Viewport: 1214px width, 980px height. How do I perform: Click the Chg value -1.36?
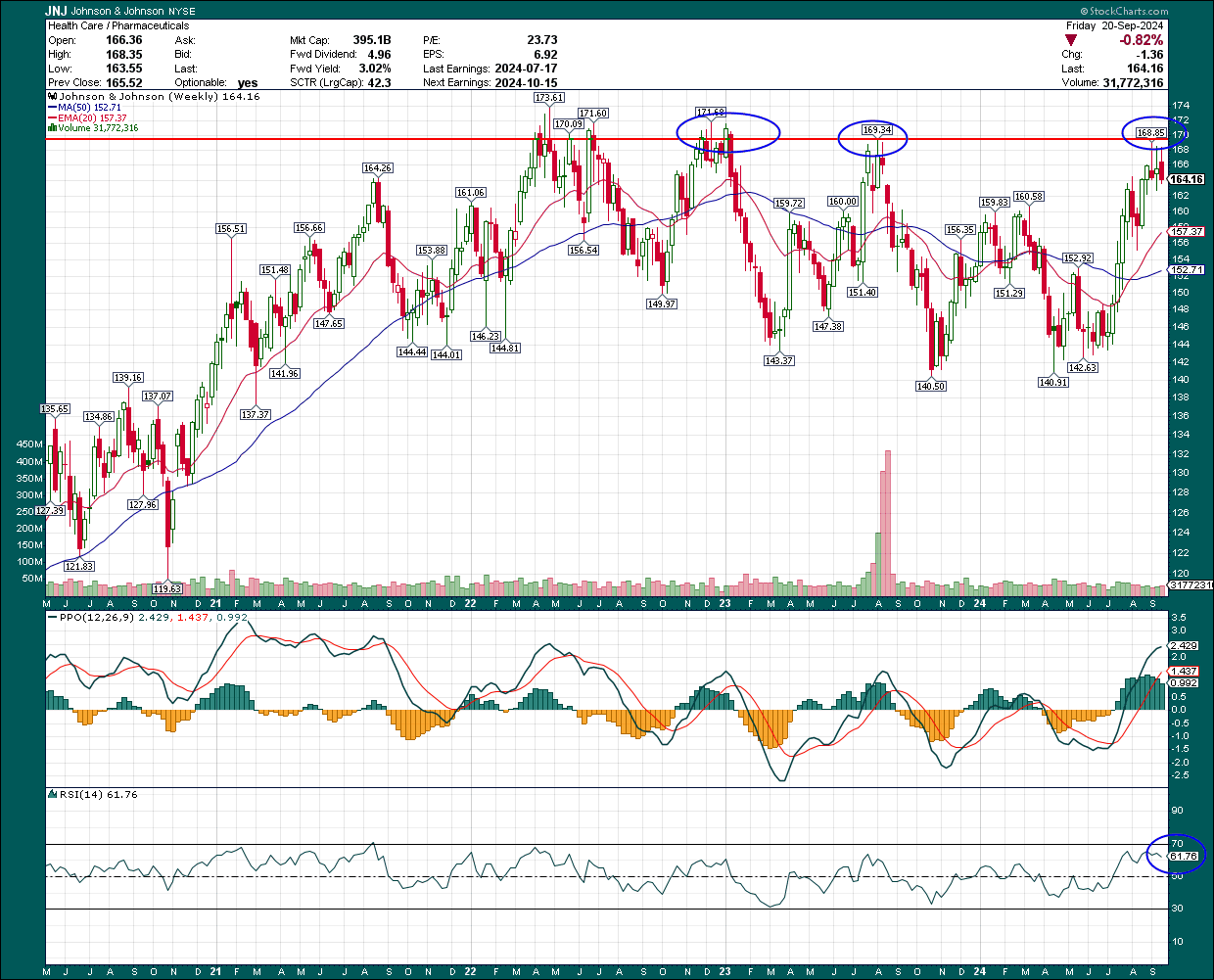(x=1149, y=55)
